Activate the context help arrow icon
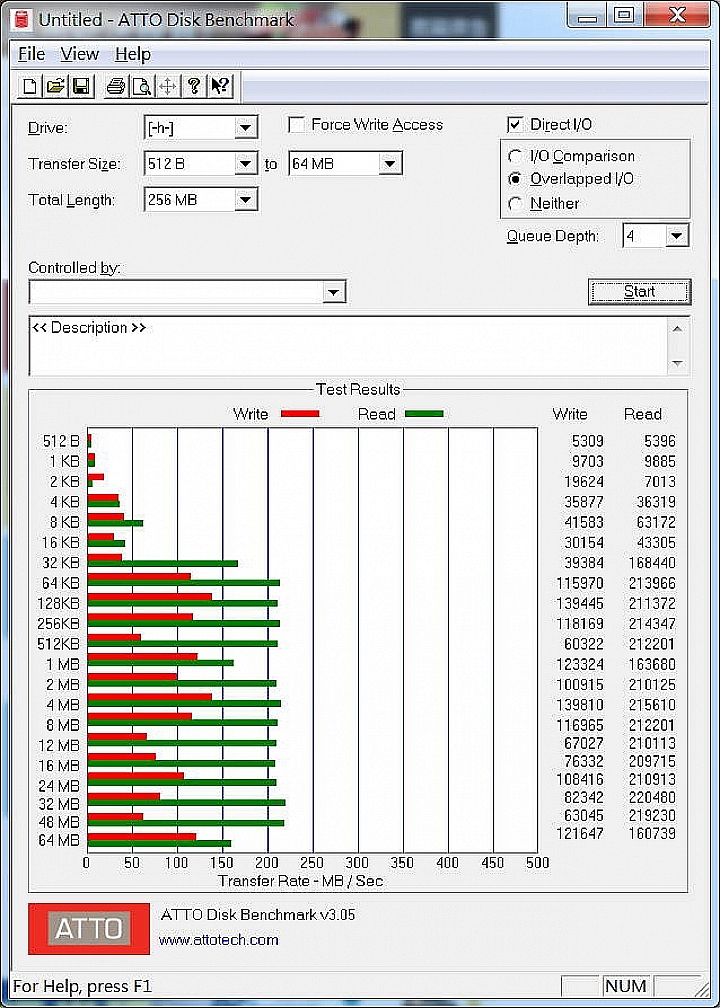The image size is (720, 1008). click(220, 86)
